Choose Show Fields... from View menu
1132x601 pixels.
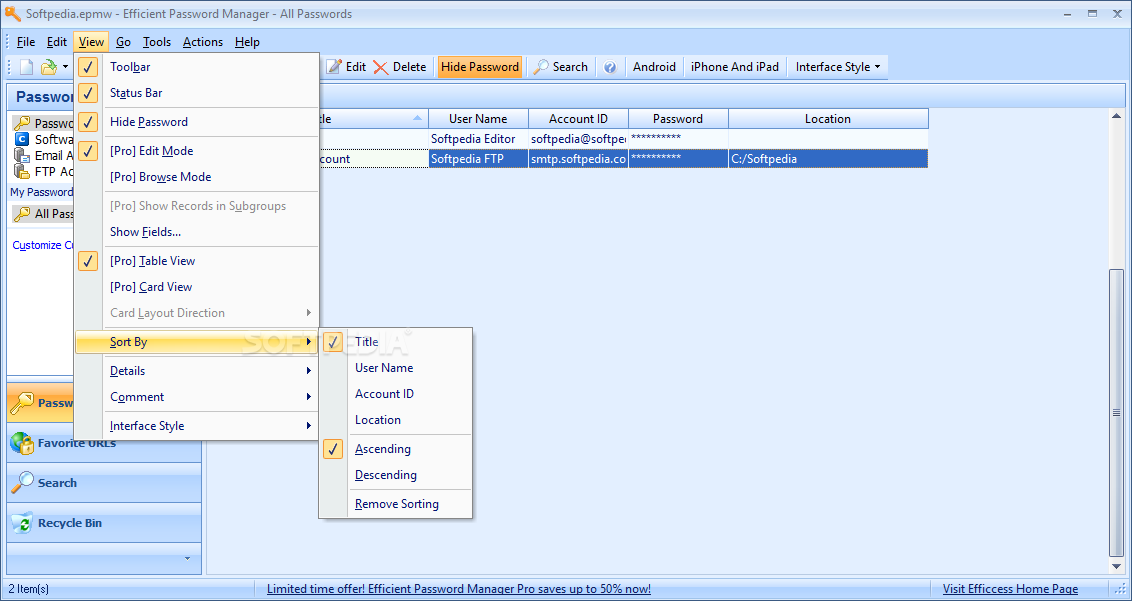pyautogui.click(x=196, y=232)
